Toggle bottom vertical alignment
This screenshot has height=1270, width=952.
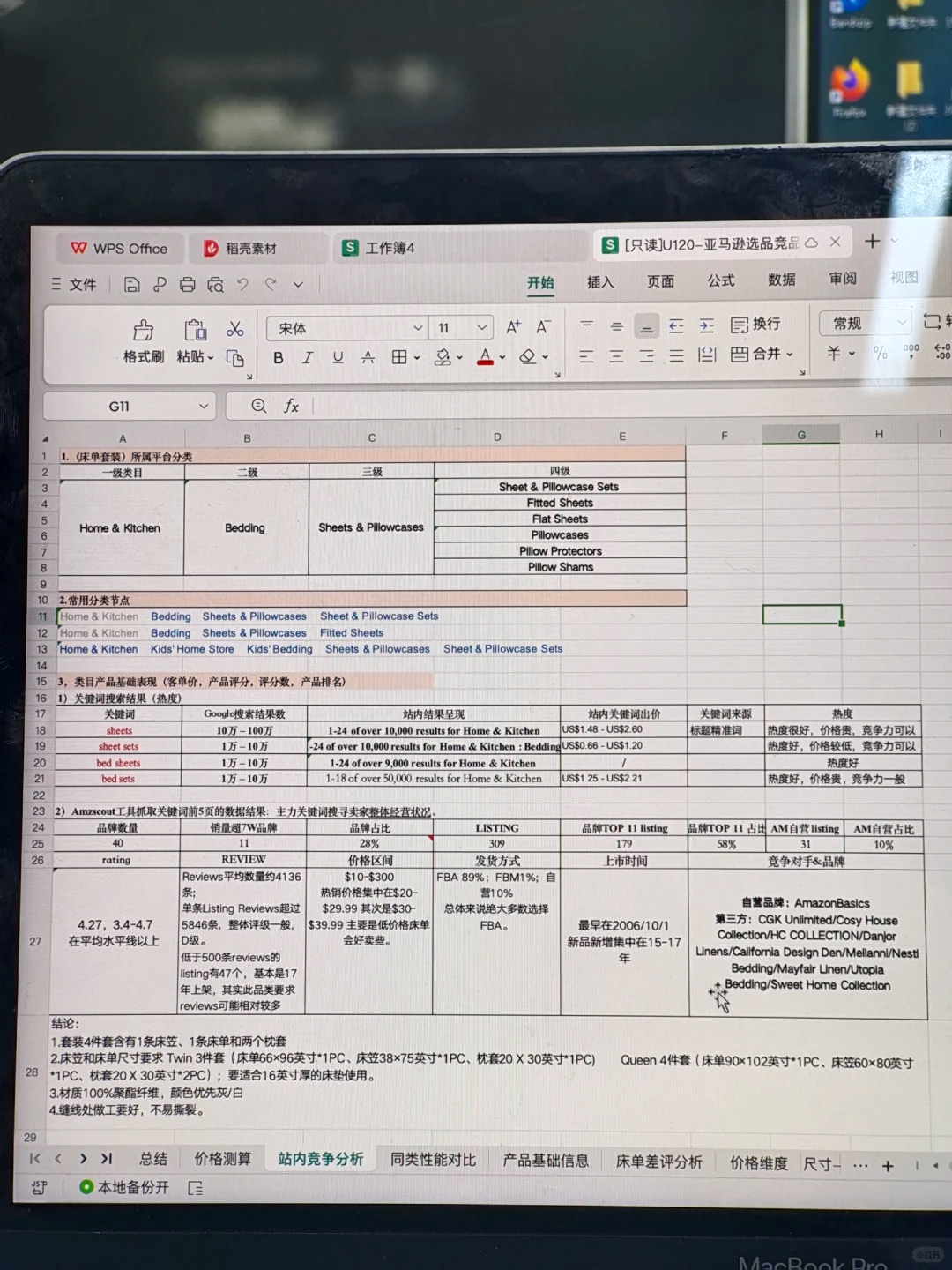(647, 326)
